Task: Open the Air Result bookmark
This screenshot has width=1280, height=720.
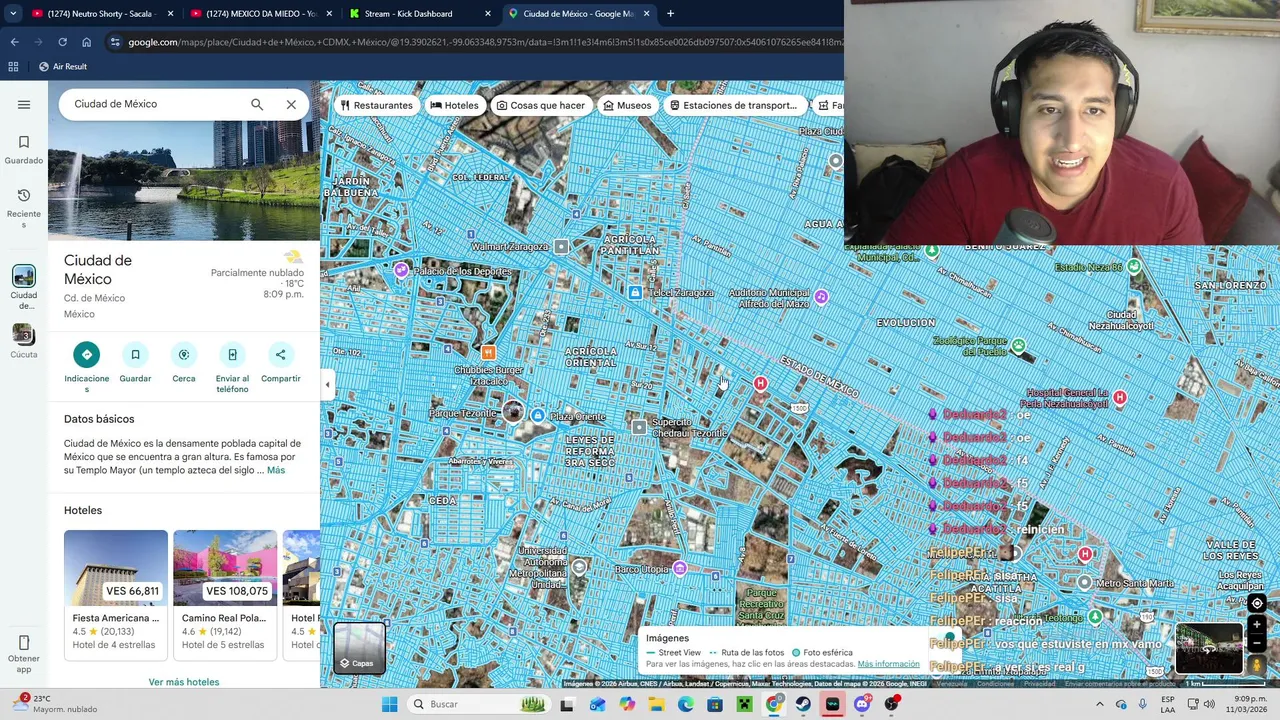Action: point(62,67)
